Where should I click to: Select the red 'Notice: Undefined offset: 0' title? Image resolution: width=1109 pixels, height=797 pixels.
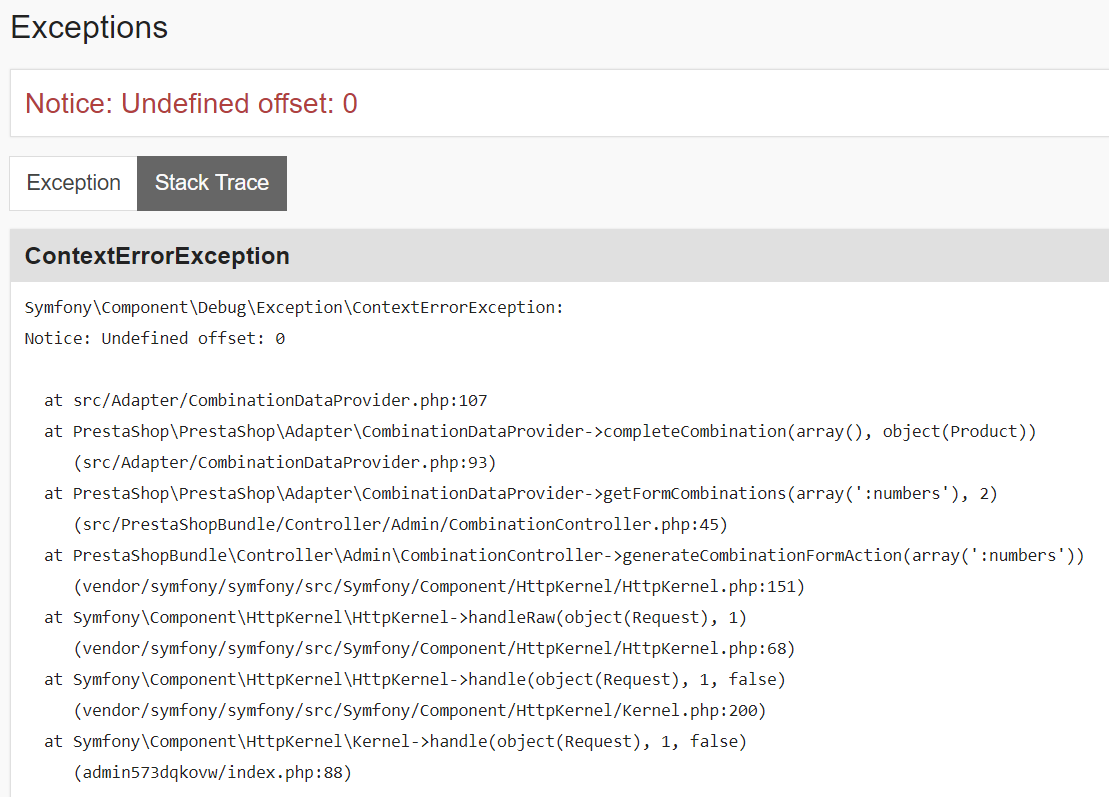[191, 104]
